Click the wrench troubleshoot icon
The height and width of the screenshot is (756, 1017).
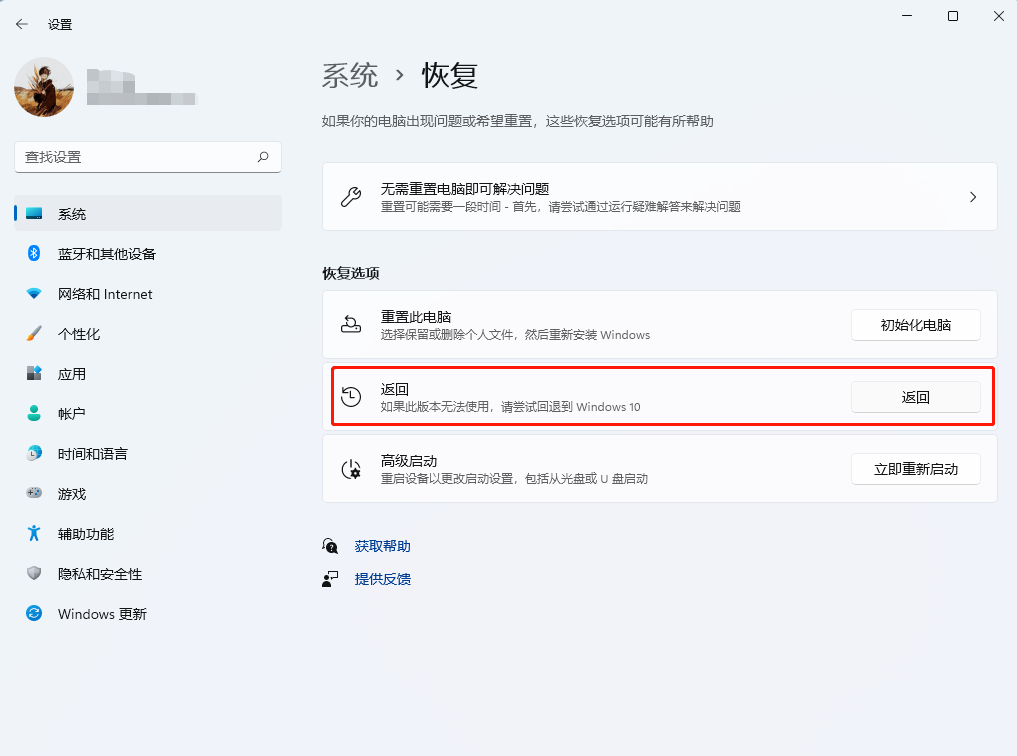point(351,196)
